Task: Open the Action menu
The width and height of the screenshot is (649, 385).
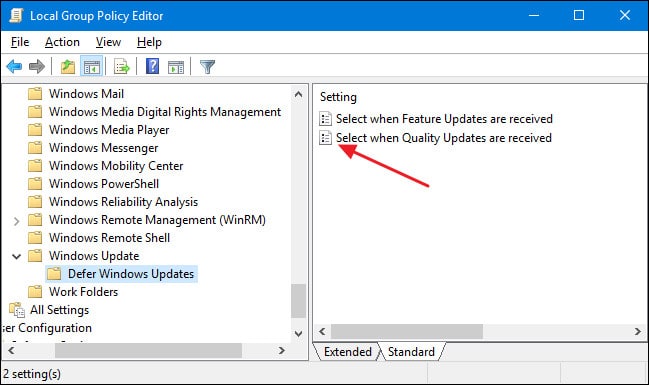Action: coord(62,42)
